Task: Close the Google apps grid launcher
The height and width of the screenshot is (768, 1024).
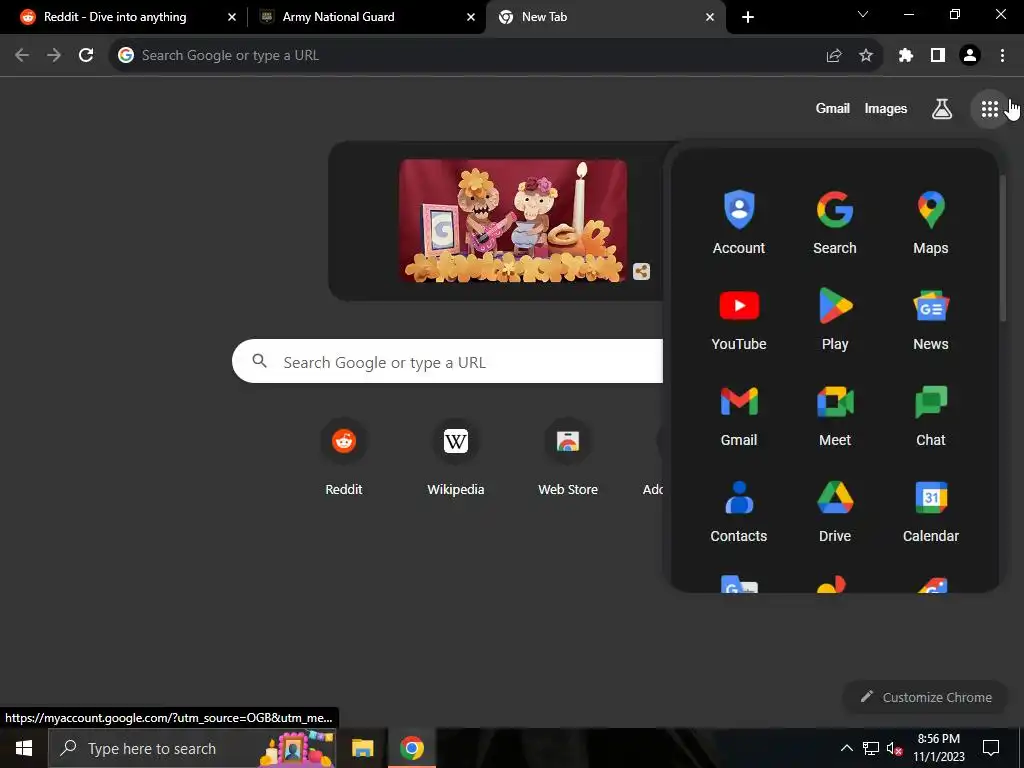Action: point(989,109)
